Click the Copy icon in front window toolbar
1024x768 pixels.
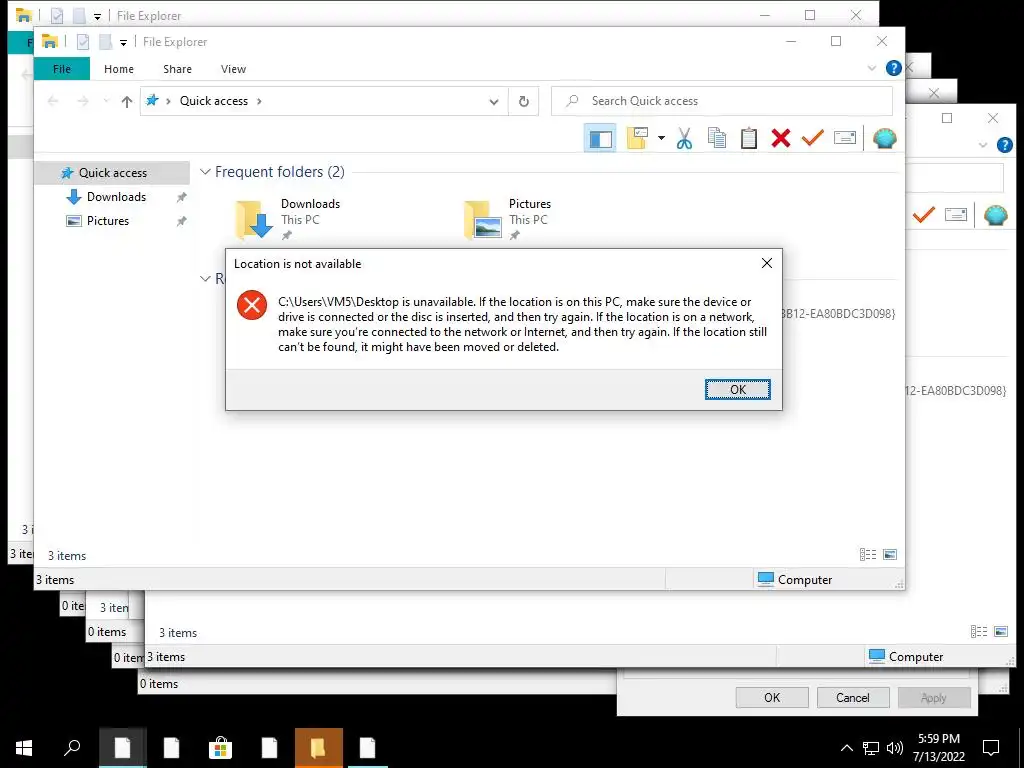(x=716, y=138)
